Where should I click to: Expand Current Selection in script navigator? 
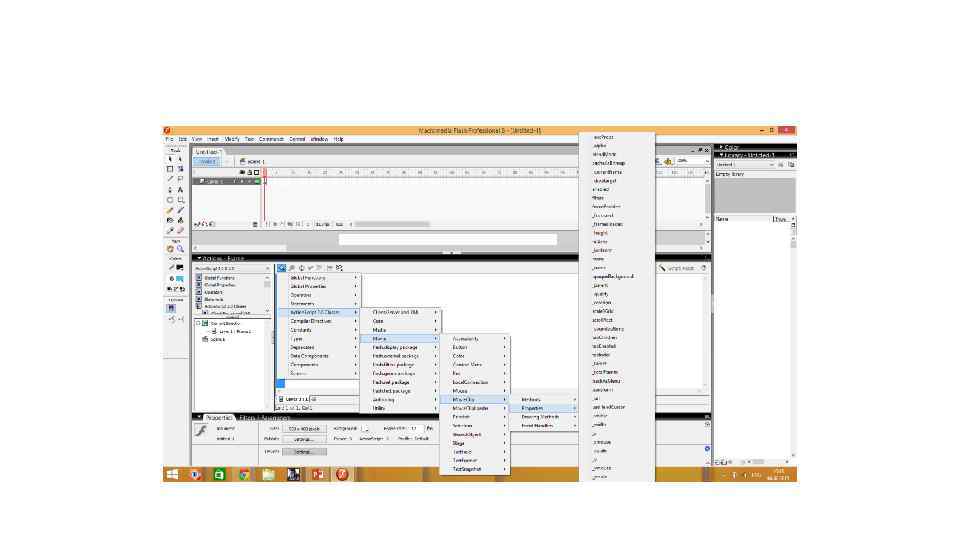[x=198, y=323]
